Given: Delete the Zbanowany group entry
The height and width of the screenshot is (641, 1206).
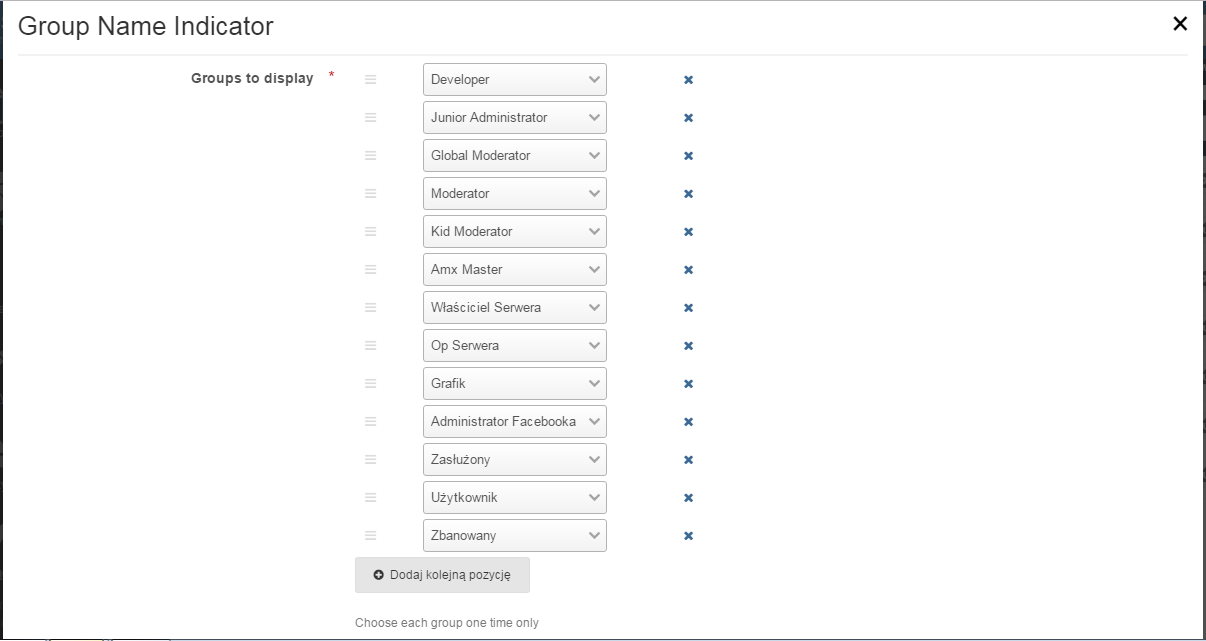Looking at the screenshot, I should click(x=688, y=536).
